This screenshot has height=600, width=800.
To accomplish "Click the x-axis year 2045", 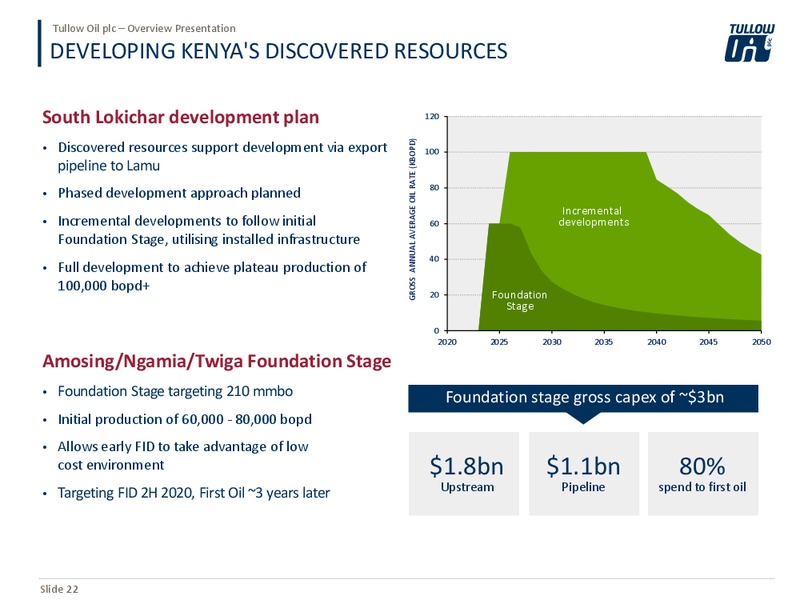I will point(709,342).
